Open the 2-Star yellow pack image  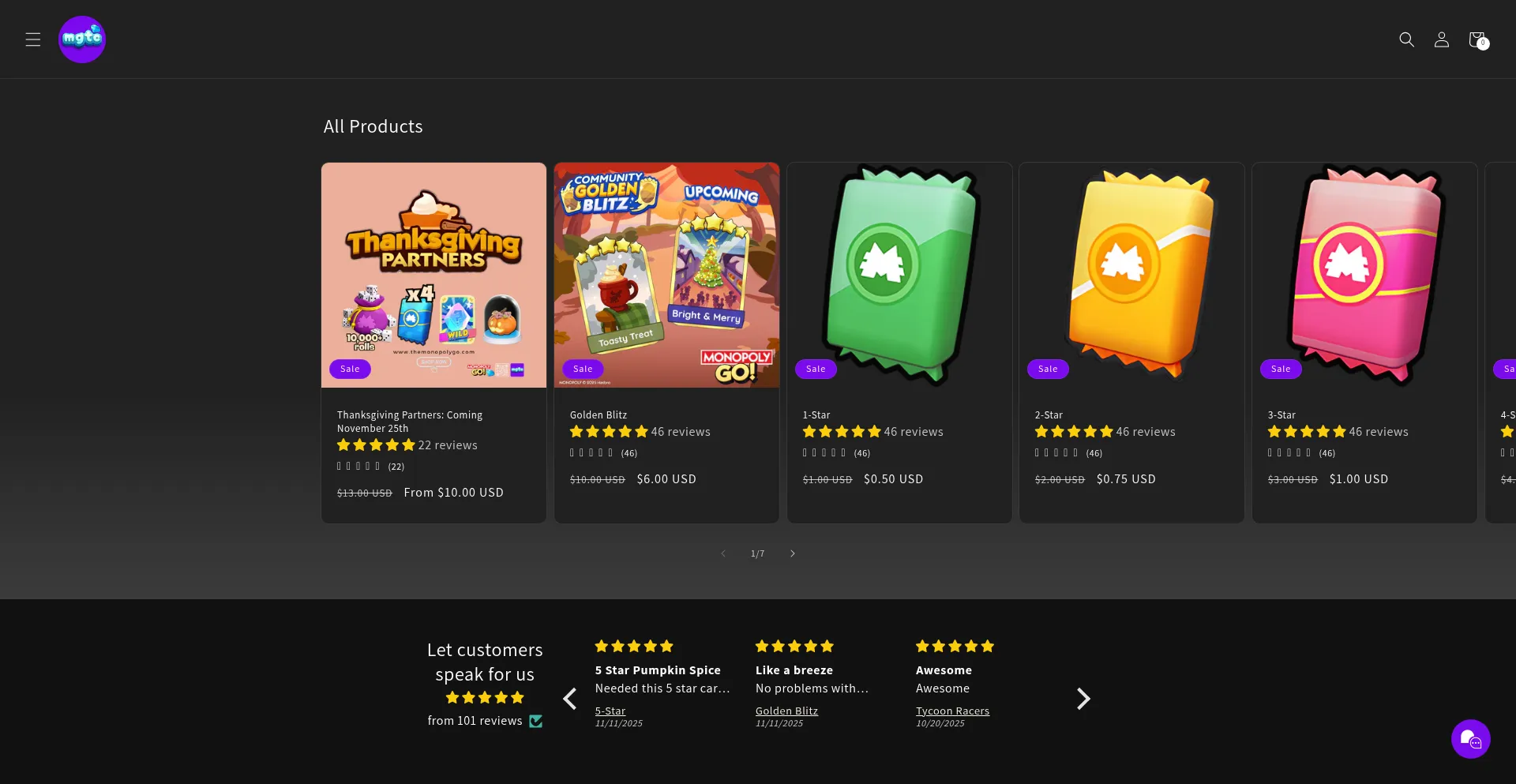[1131, 275]
